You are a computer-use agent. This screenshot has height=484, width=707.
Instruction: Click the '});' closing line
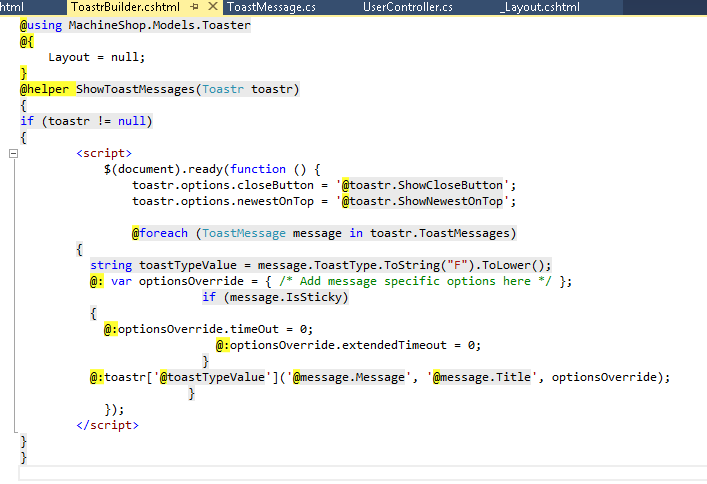coord(114,409)
